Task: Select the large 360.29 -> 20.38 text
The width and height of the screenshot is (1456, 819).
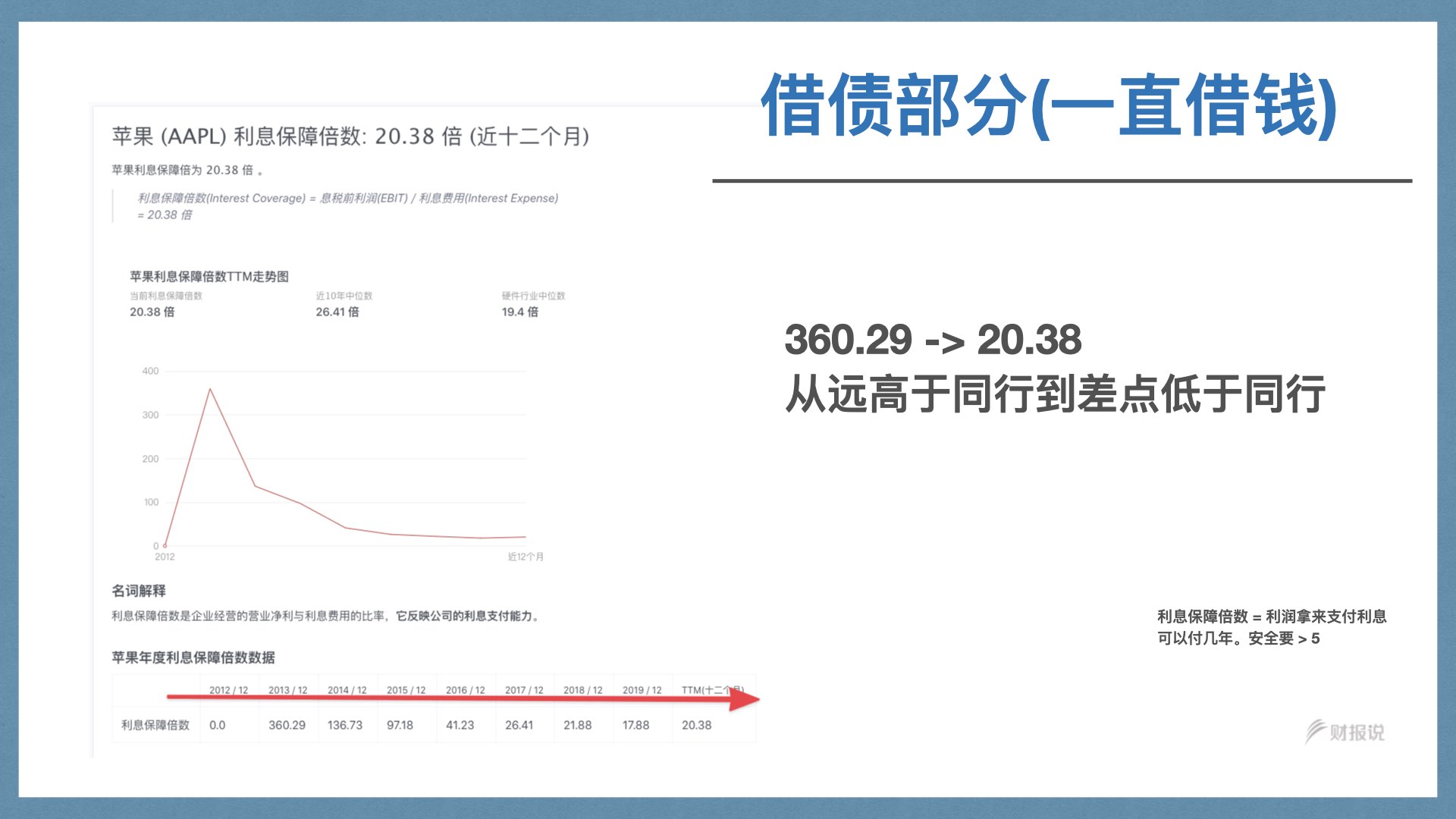Action: coord(933,339)
